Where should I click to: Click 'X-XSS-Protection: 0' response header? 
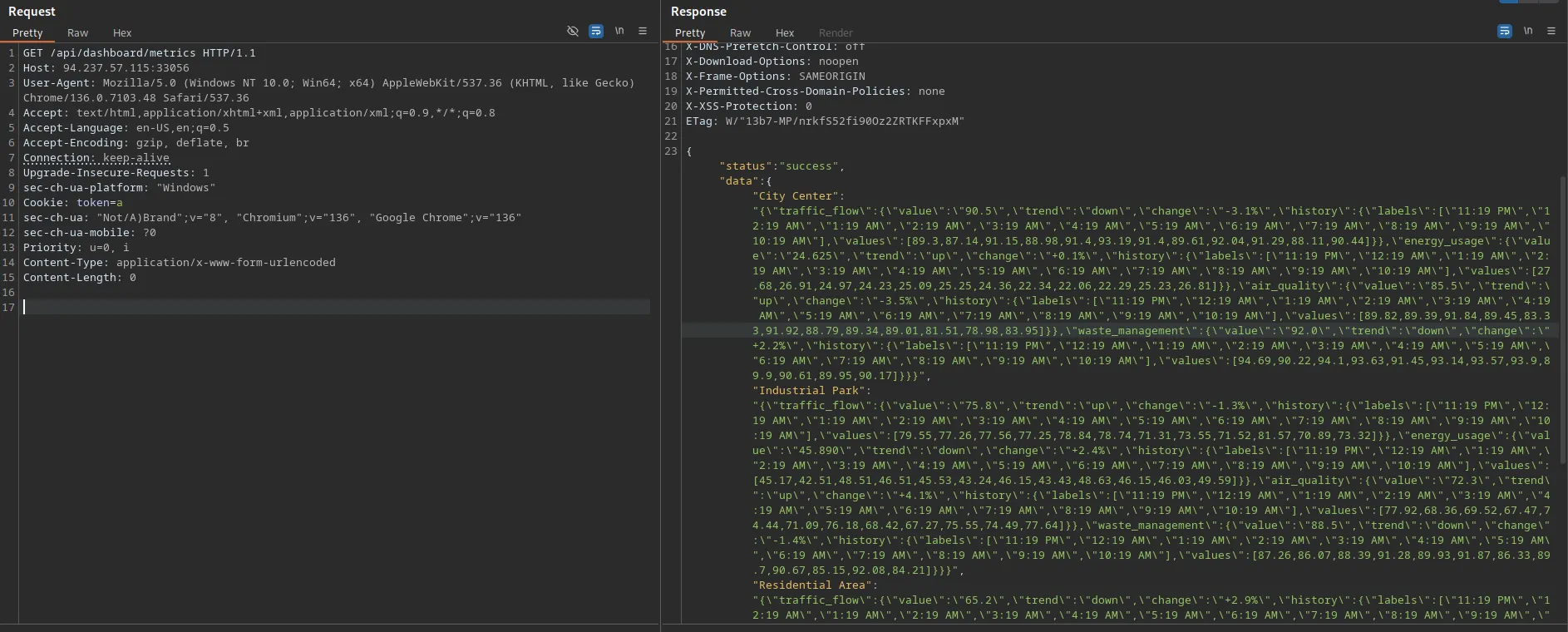click(749, 106)
